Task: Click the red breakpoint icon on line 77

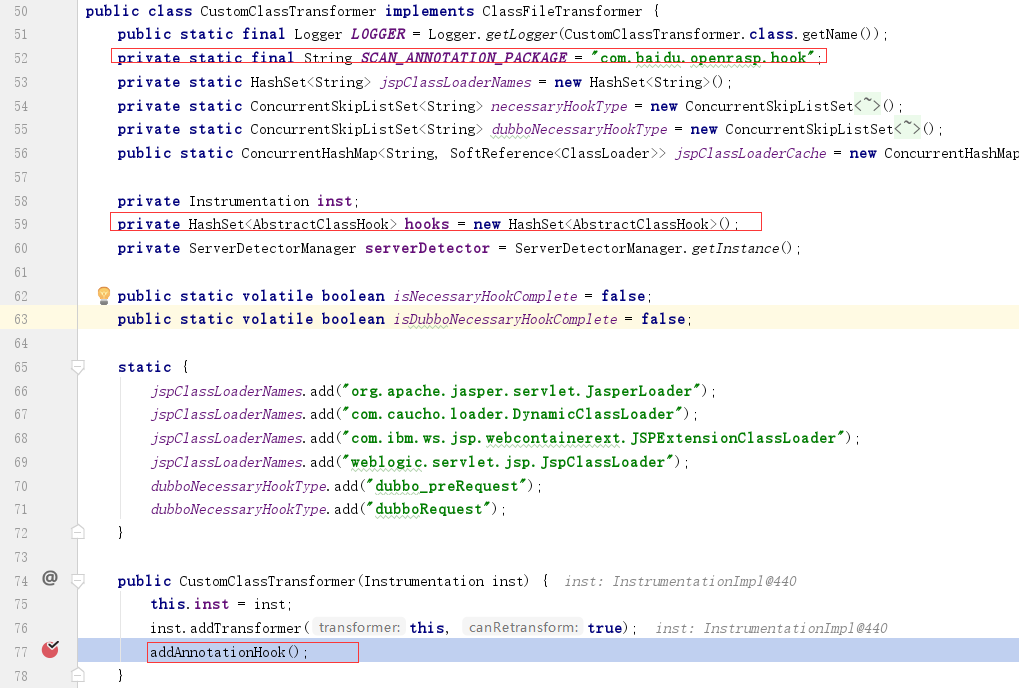Action: [x=50, y=649]
